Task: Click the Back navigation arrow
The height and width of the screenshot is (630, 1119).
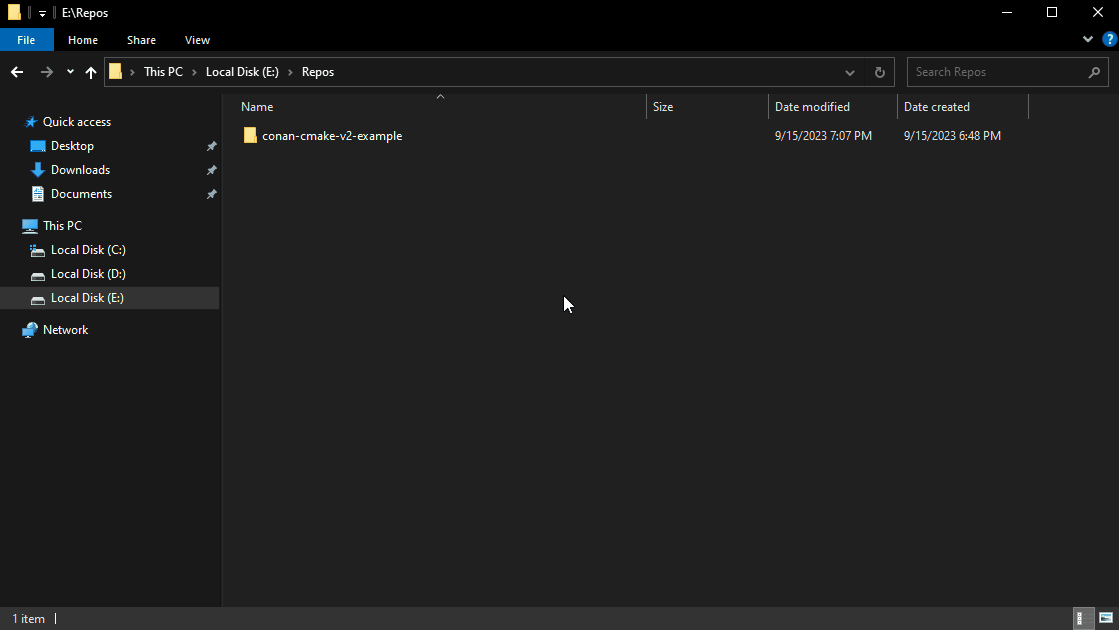Action: pos(17,72)
